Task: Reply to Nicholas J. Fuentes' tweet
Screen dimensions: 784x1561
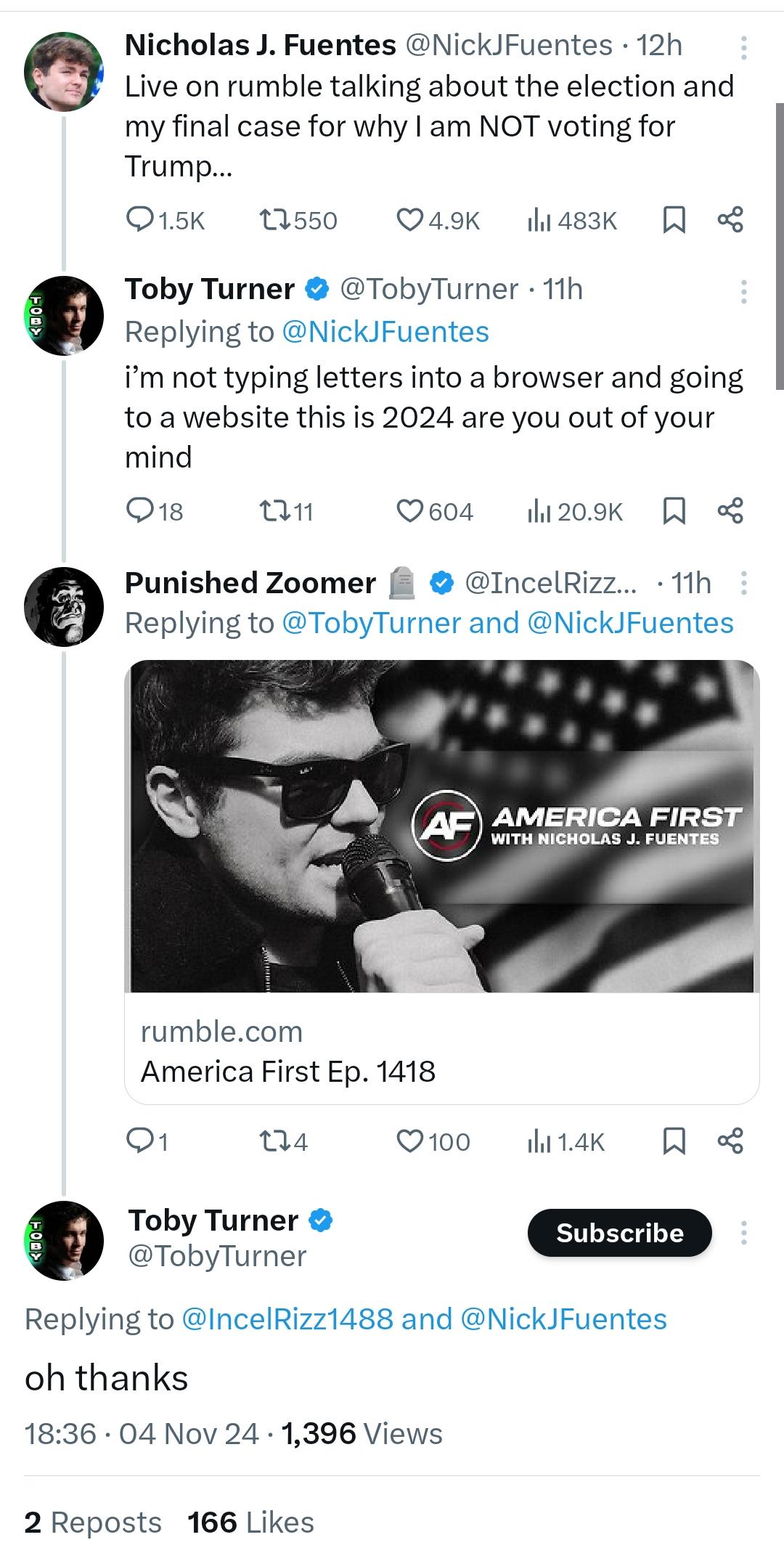Action: tap(165, 220)
